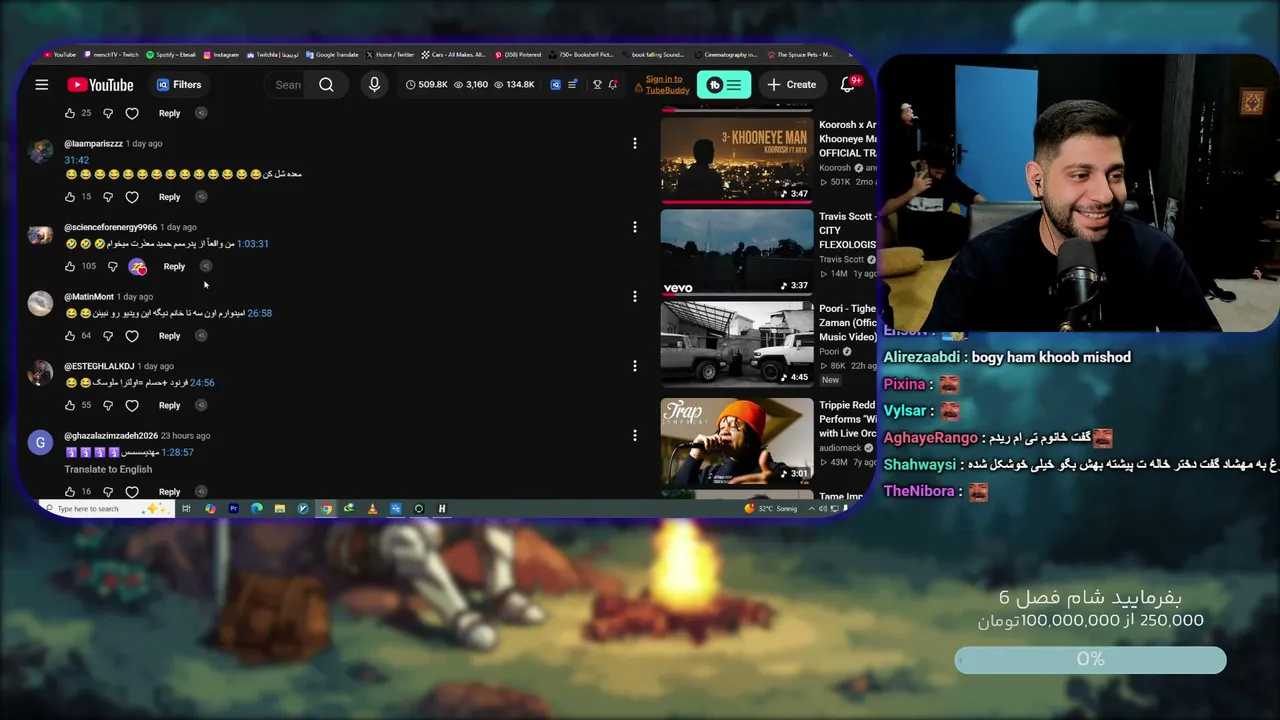This screenshot has width=1280, height=720.
Task: Open the Poori Tighe Zaman video thumbnail
Action: click(x=737, y=344)
